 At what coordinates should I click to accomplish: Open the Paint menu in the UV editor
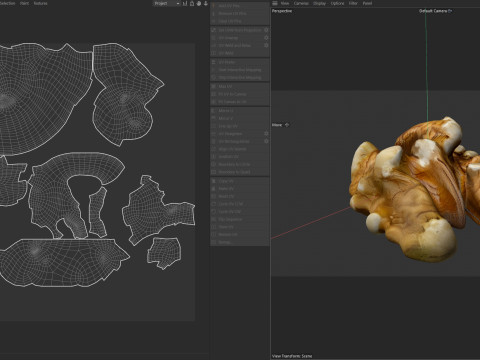tap(24, 3)
